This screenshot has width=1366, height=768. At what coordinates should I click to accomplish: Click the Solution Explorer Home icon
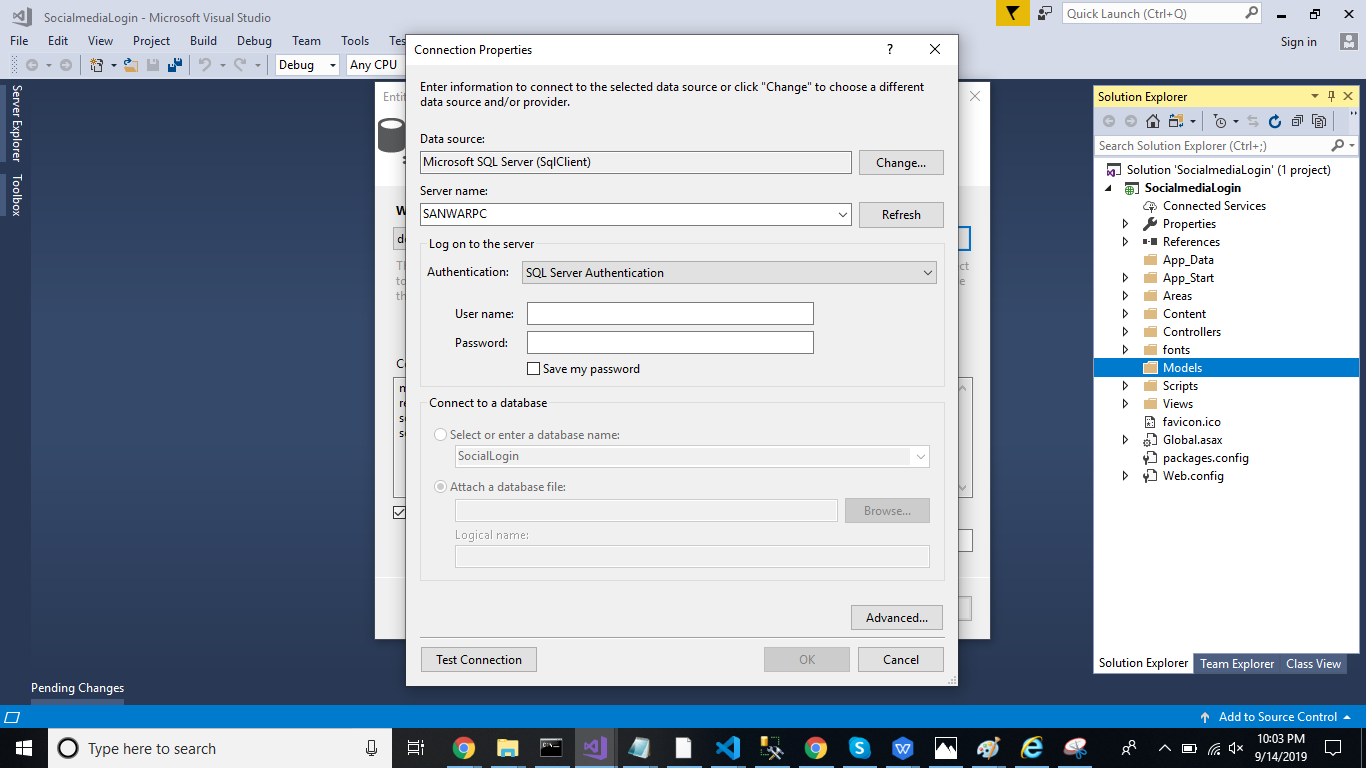(1153, 121)
